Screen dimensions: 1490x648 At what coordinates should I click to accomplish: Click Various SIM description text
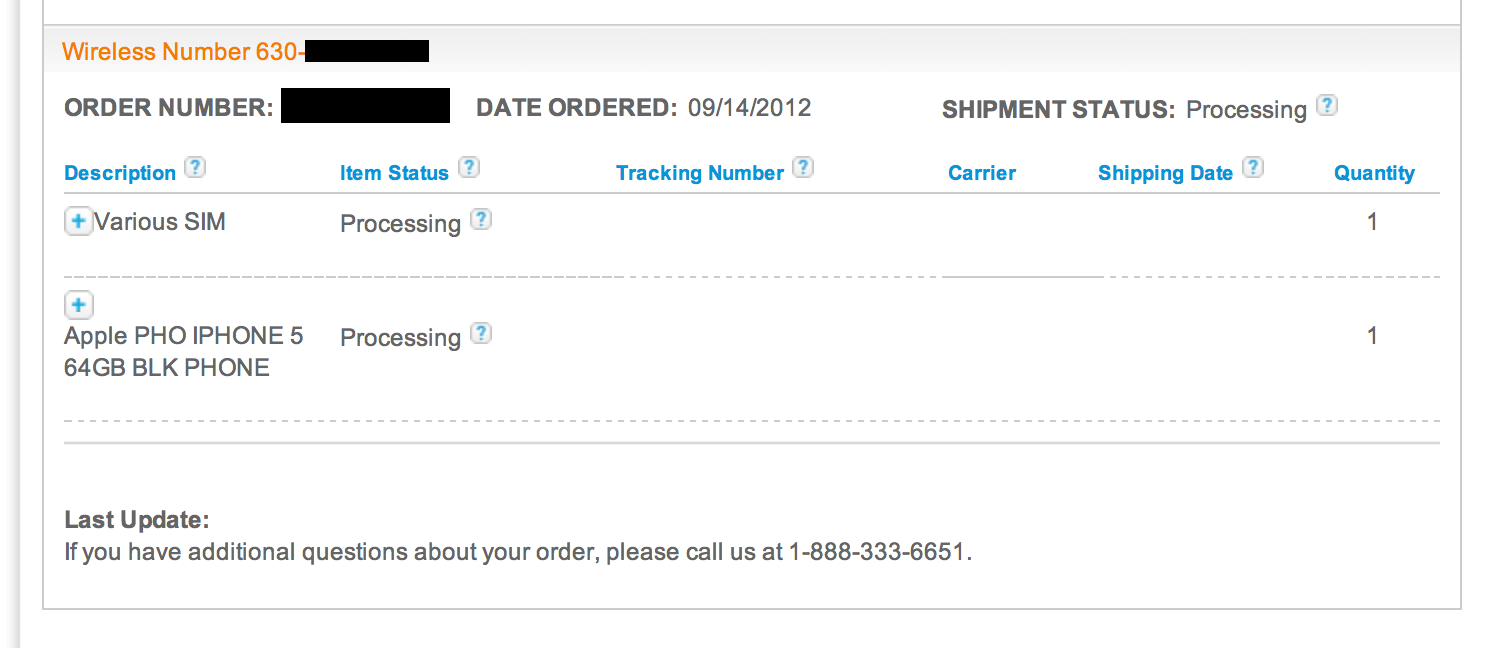(160, 221)
